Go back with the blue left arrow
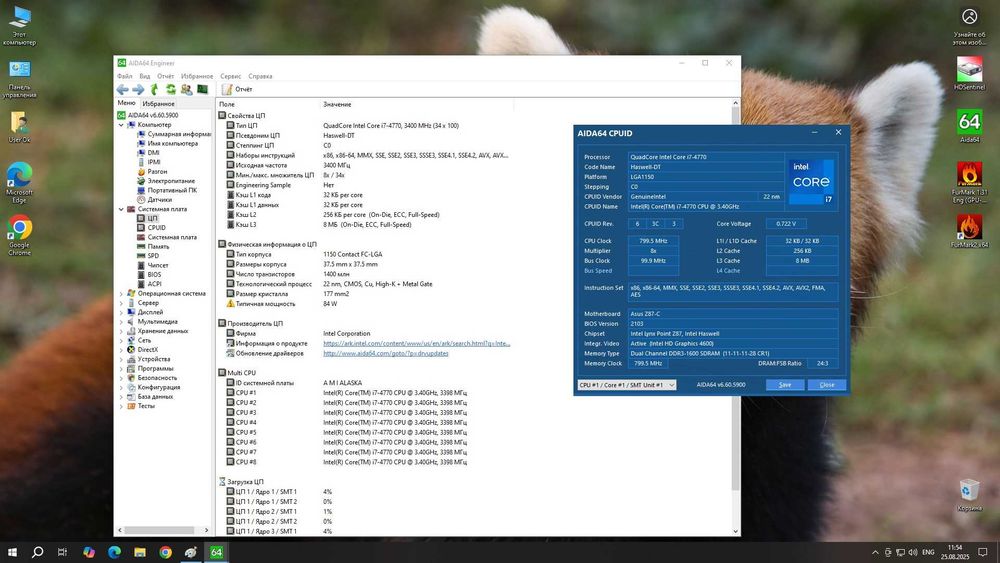Image resolution: width=1000 pixels, height=563 pixels. tap(122, 89)
